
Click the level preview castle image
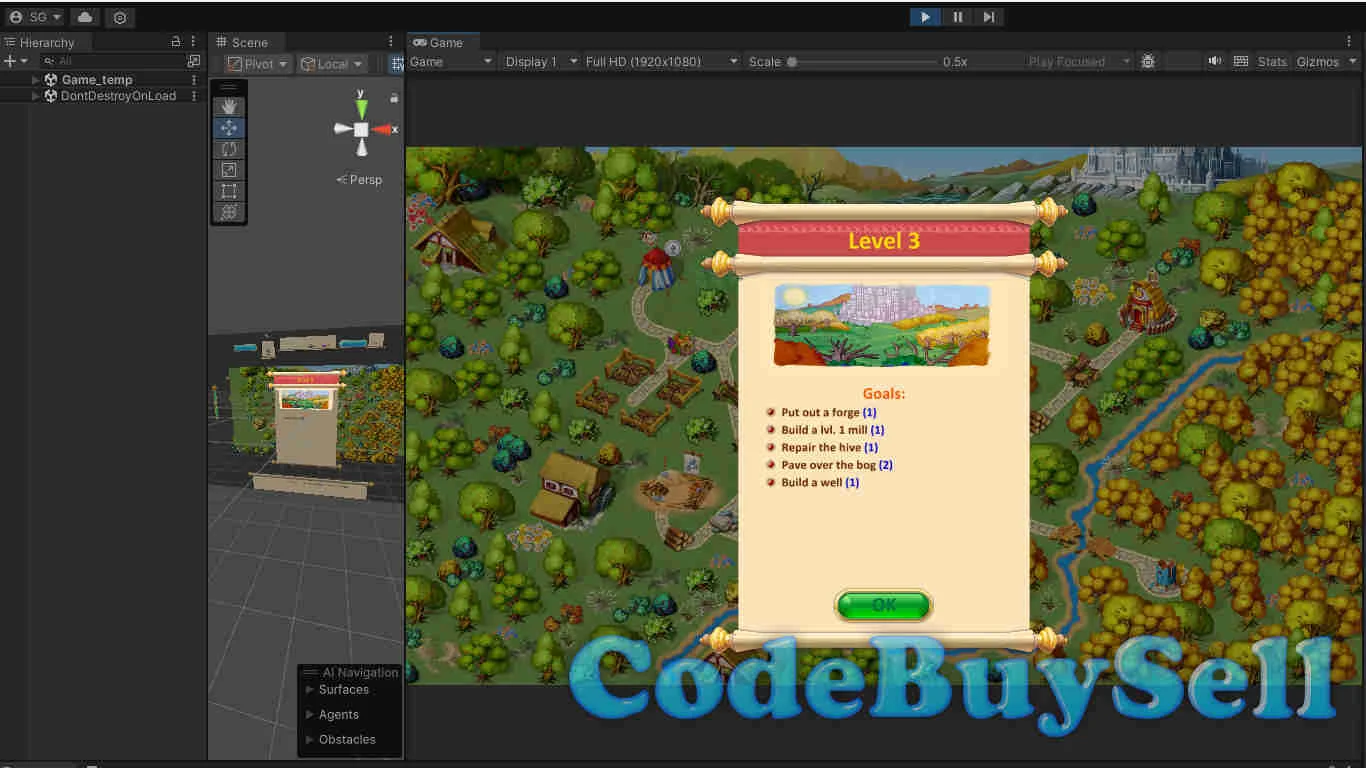pos(882,325)
